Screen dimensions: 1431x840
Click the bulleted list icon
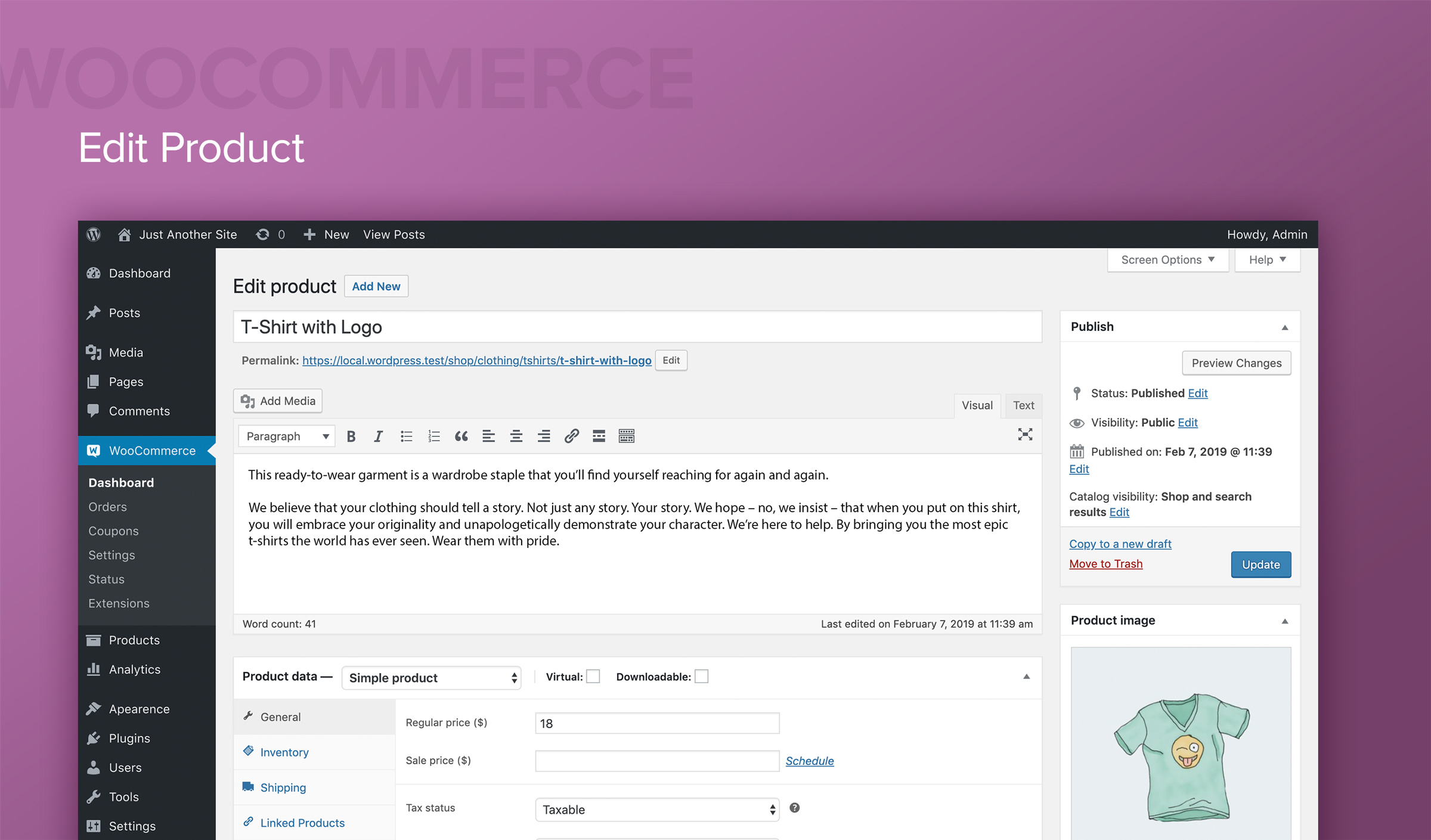[406, 436]
